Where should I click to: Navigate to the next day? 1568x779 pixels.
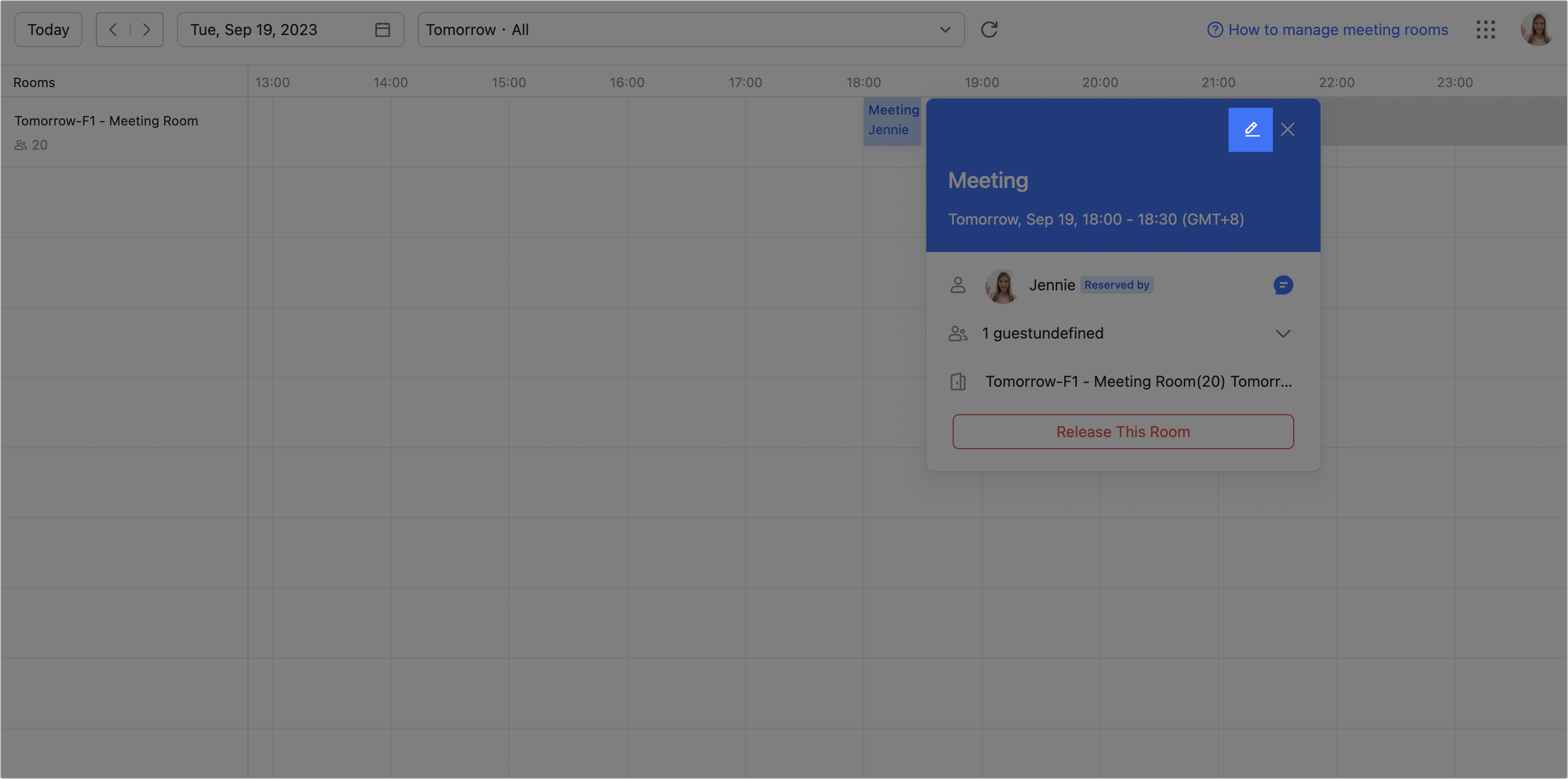[x=146, y=29]
